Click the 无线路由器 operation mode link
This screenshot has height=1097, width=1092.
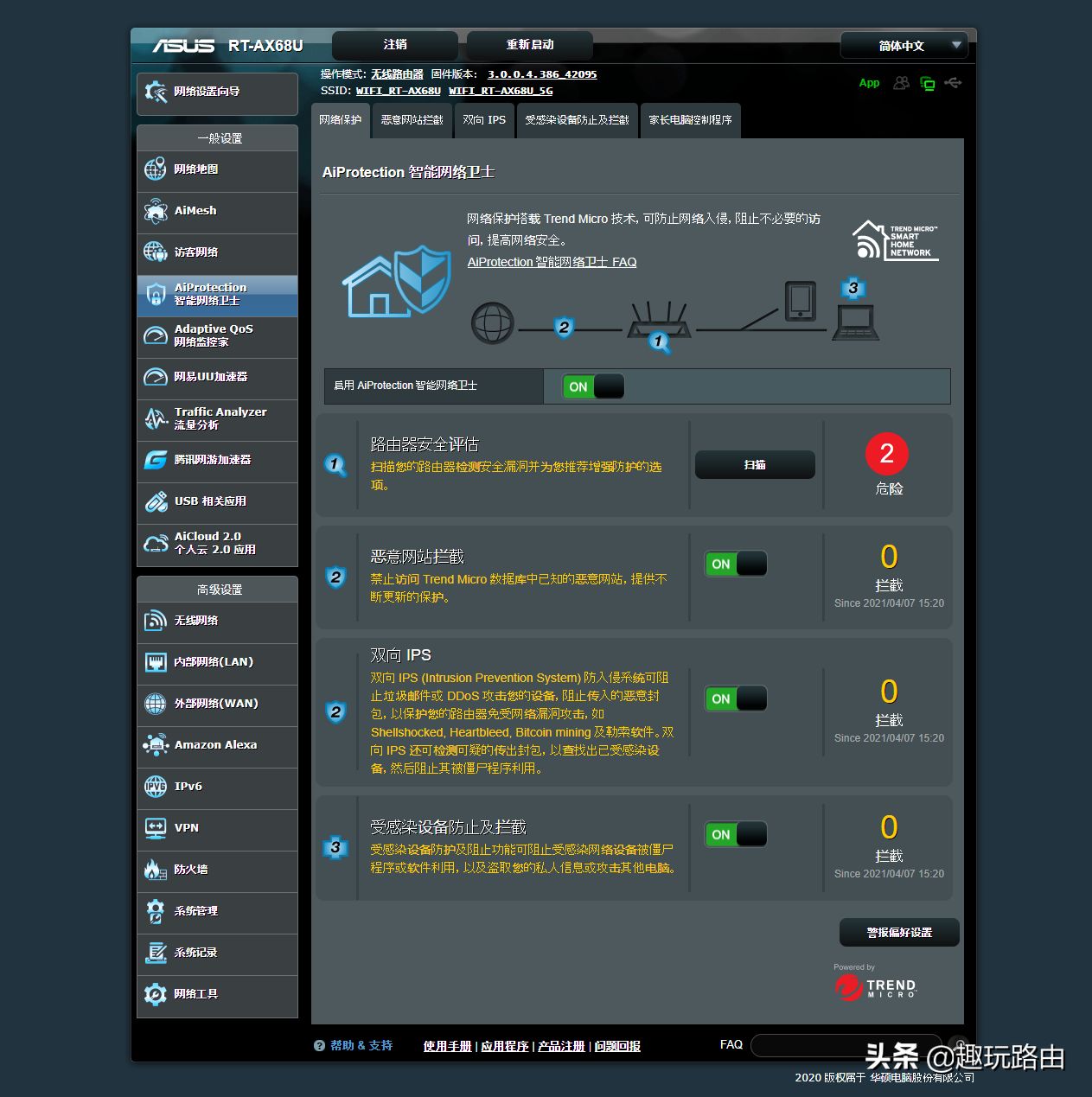pyautogui.click(x=398, y=74)
